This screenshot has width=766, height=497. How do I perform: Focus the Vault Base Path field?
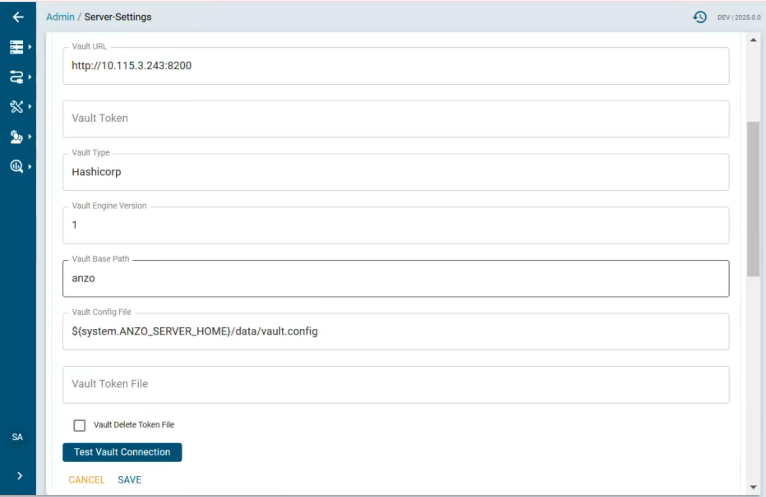396,279
